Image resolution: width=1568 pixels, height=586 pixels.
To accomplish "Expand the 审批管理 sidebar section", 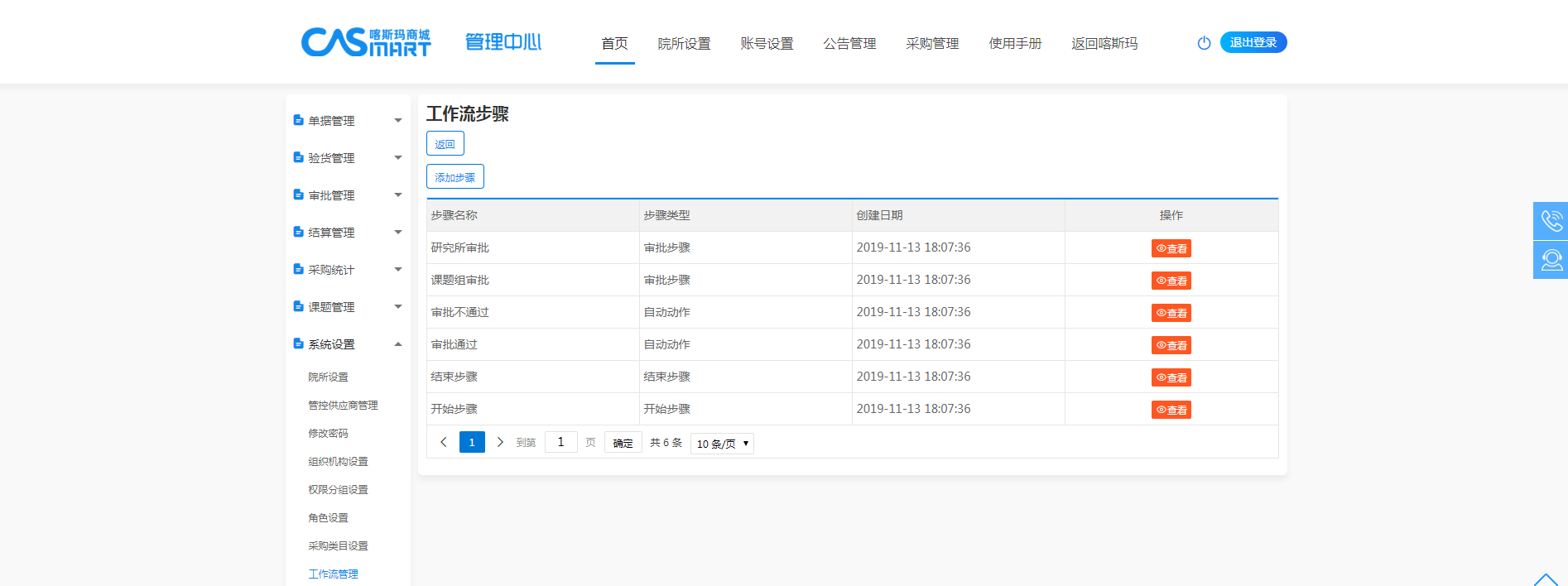I will coord(348,195).
